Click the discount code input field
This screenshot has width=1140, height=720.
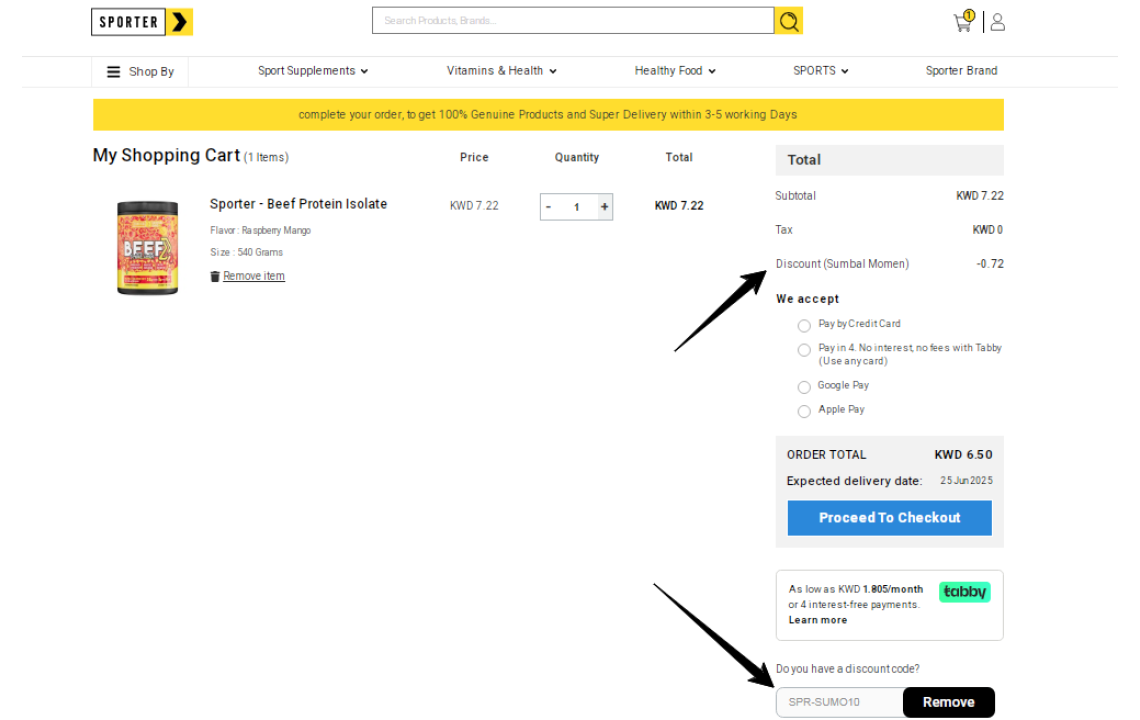(x=840, y=703)
